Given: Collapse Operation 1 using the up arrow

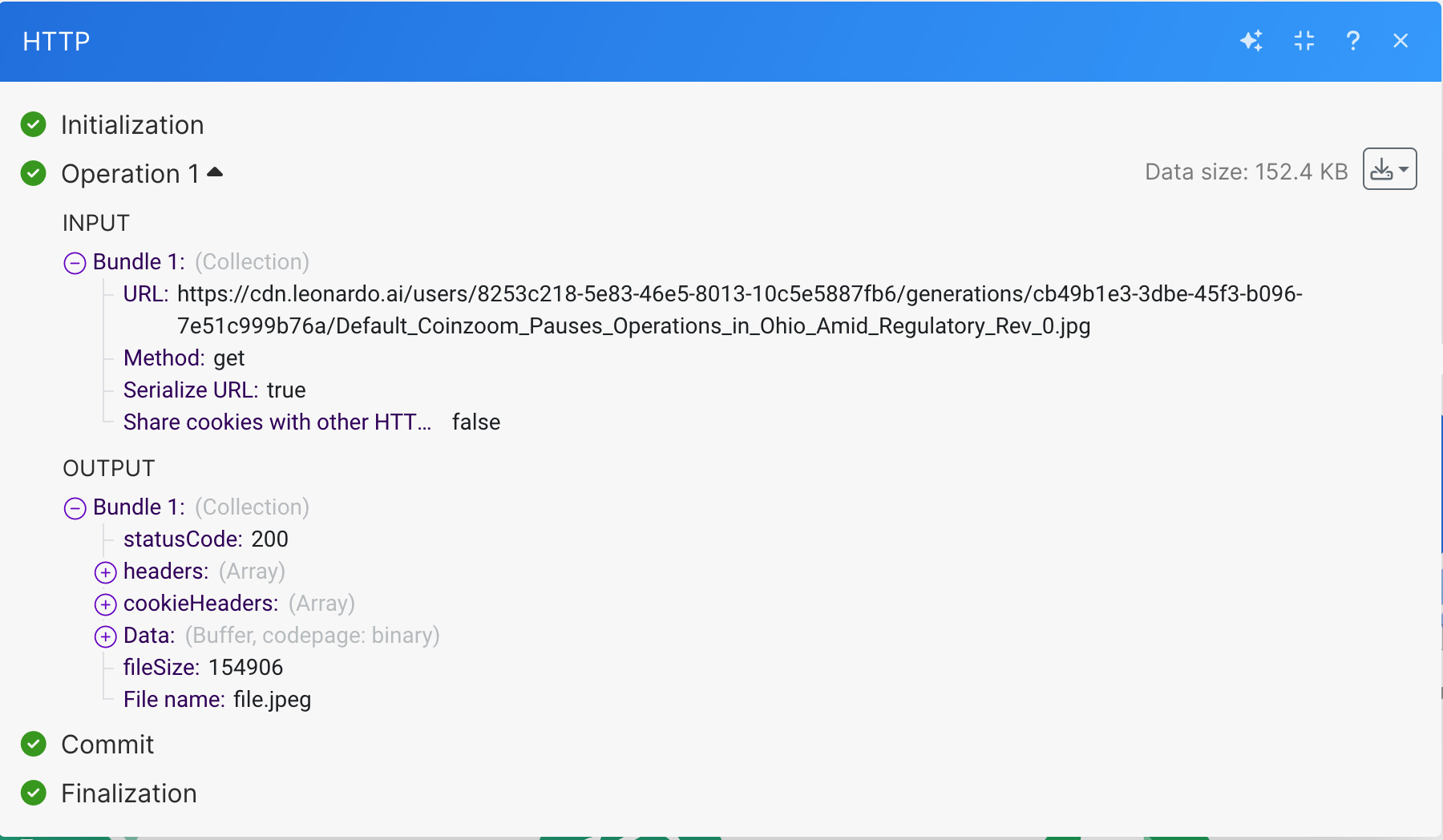Looking at the screenshot, I should (215, 172).
